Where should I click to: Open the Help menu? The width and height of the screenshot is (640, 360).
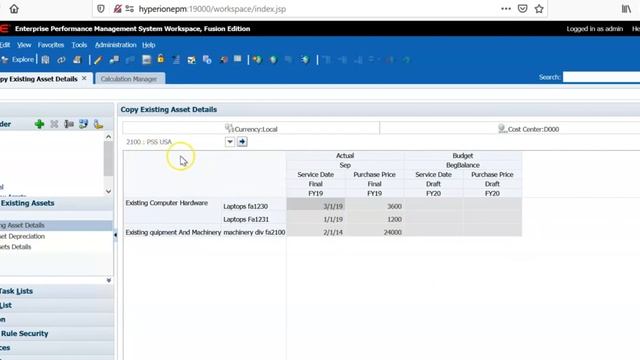149,45
